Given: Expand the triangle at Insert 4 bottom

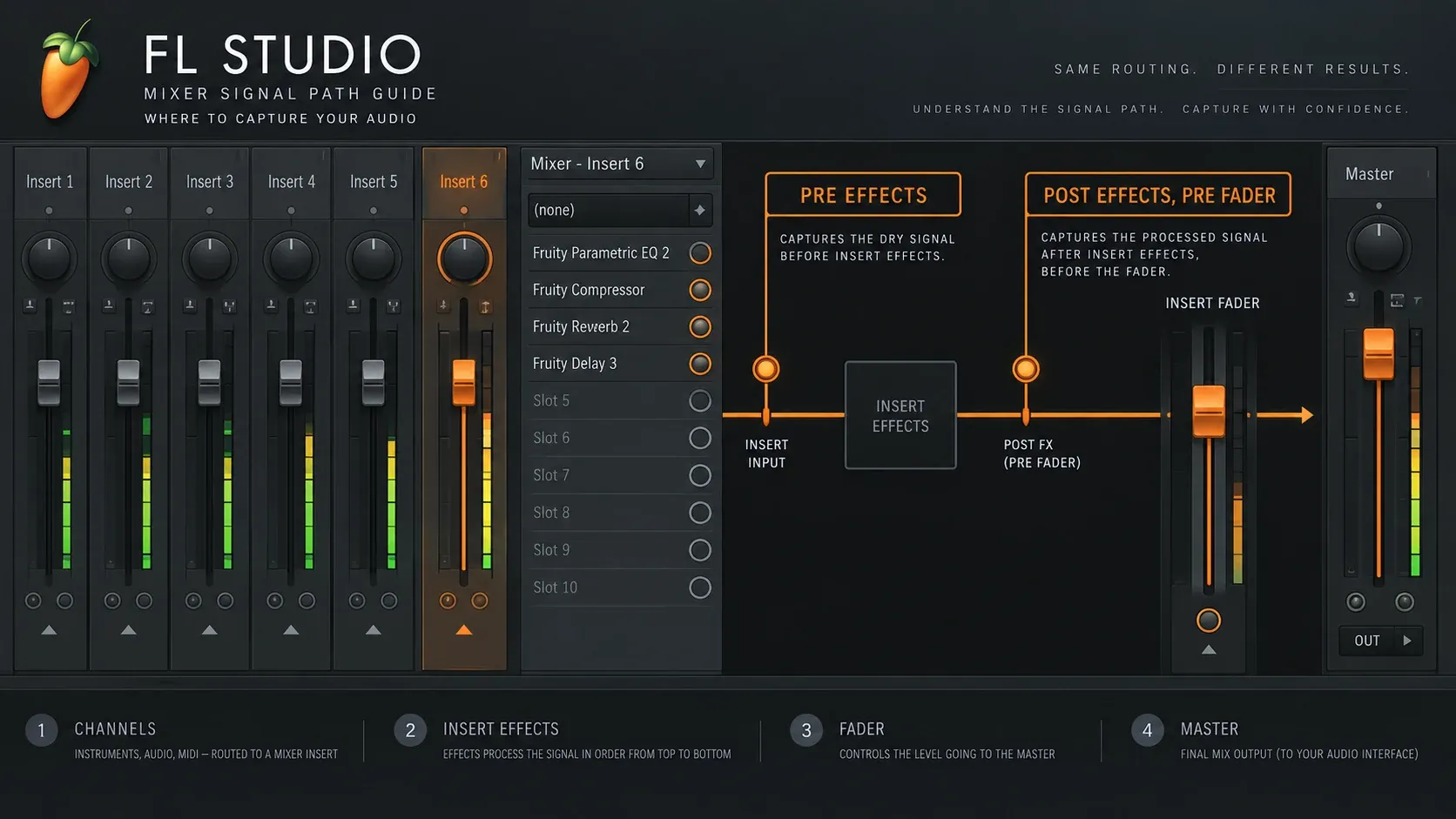Looking at the screenshot, I should [x=291, y=630].
